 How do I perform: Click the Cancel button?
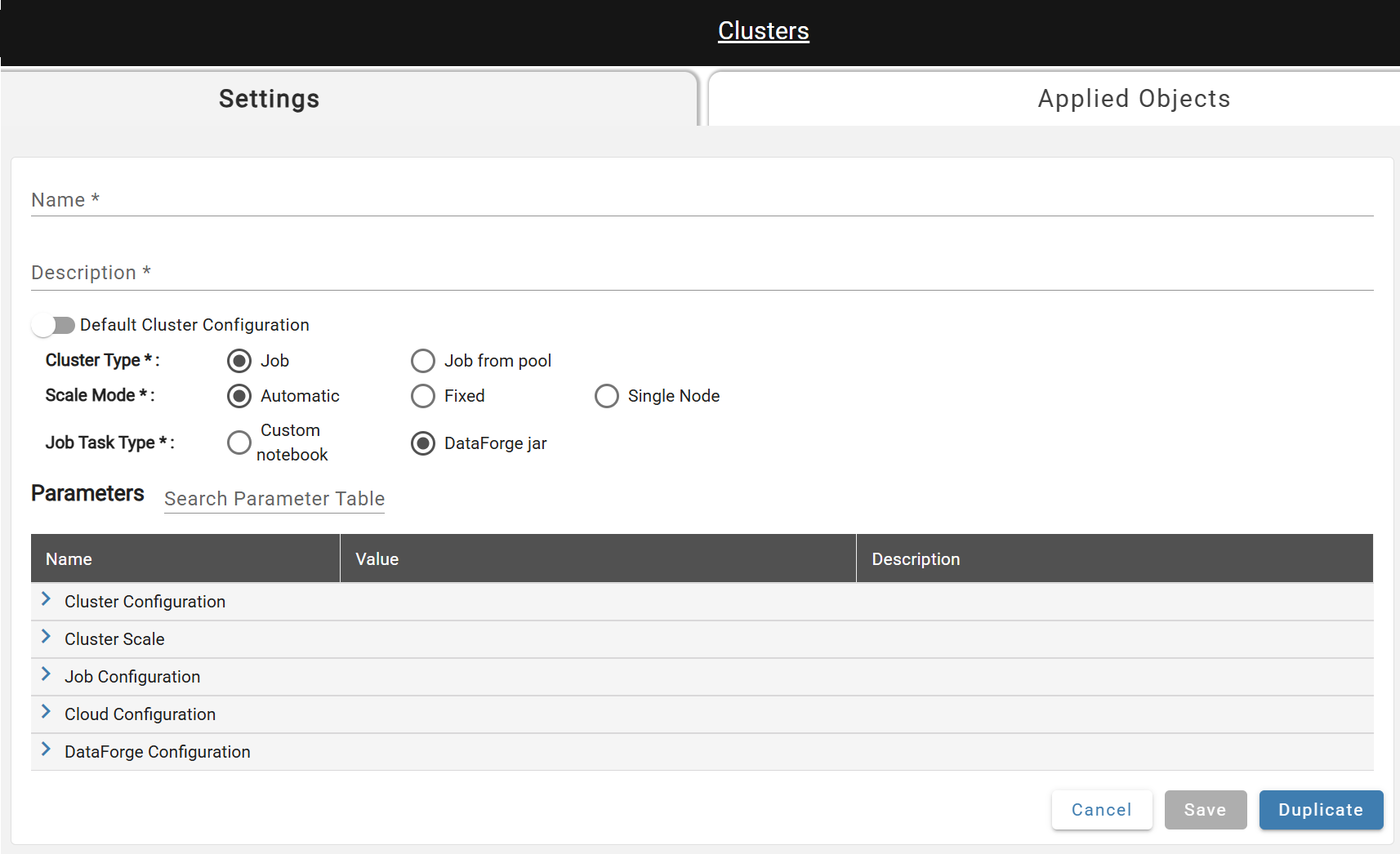(x=1102, y=810)
